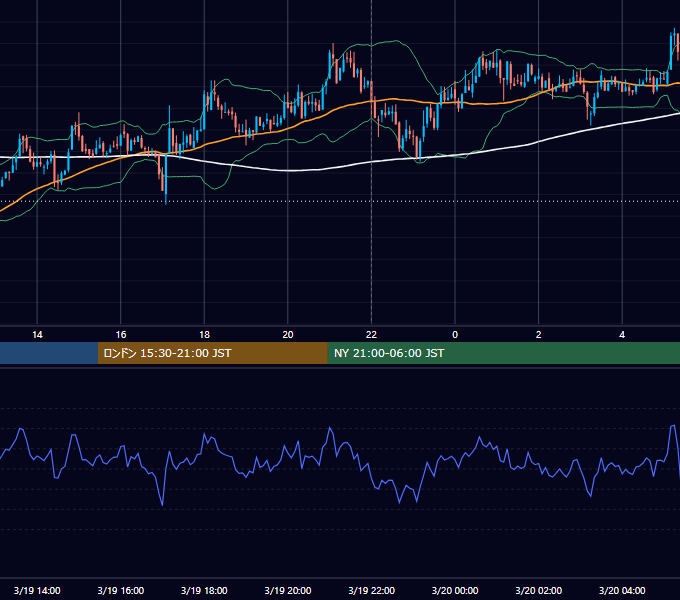Click the 3/20 04:00 time label
The image size is (680, 600).
pos(622,590)
